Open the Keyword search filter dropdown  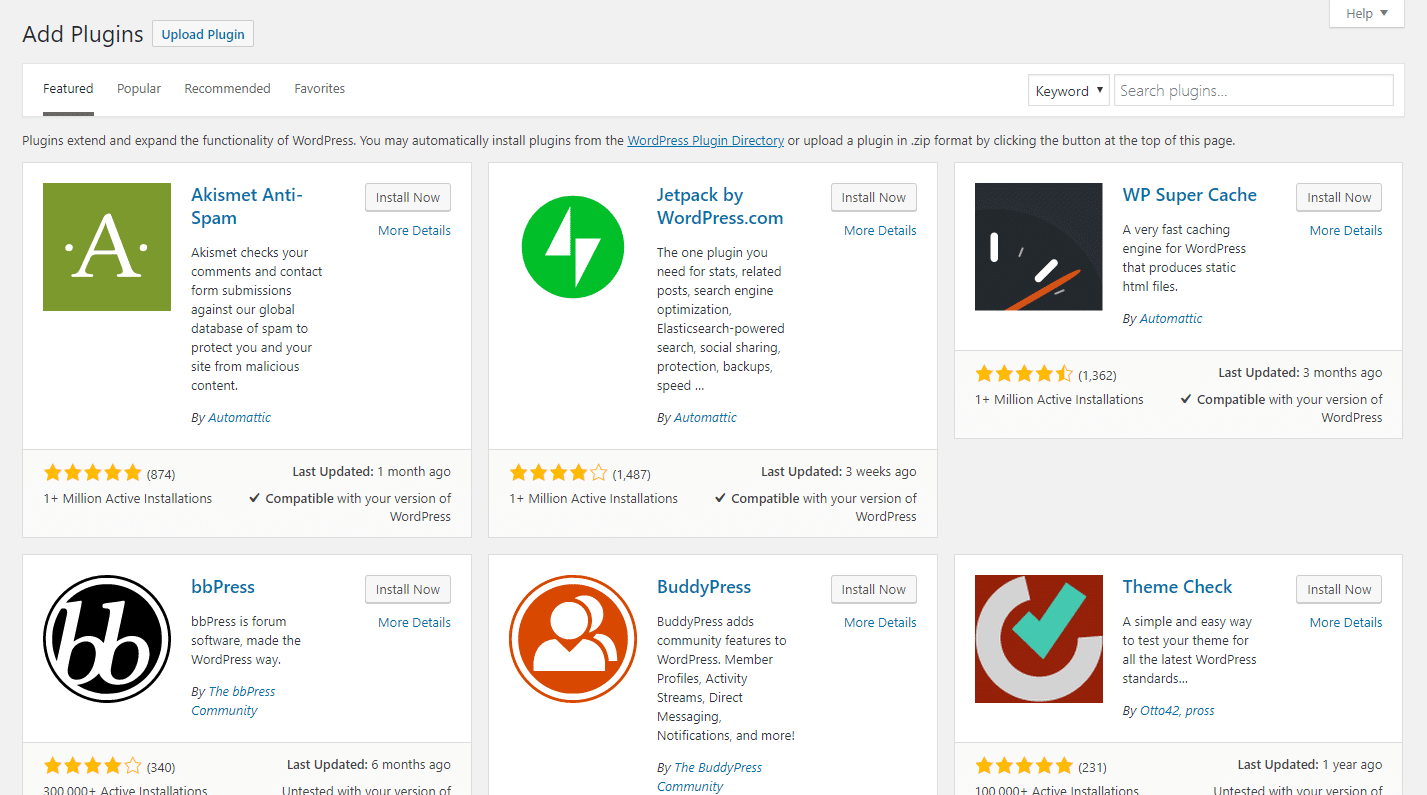[x=1068, y=90]
